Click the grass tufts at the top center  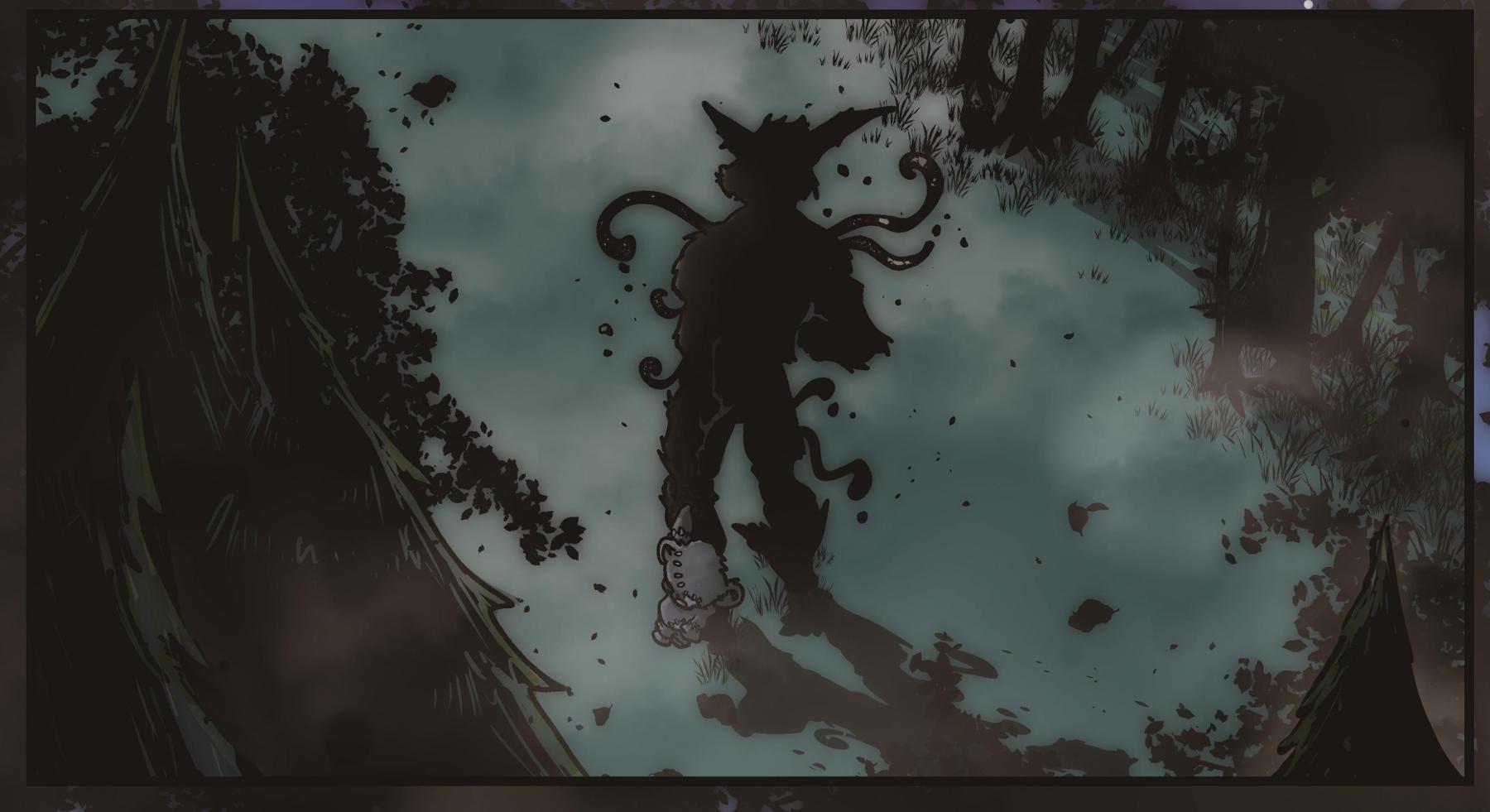(803, 41)
